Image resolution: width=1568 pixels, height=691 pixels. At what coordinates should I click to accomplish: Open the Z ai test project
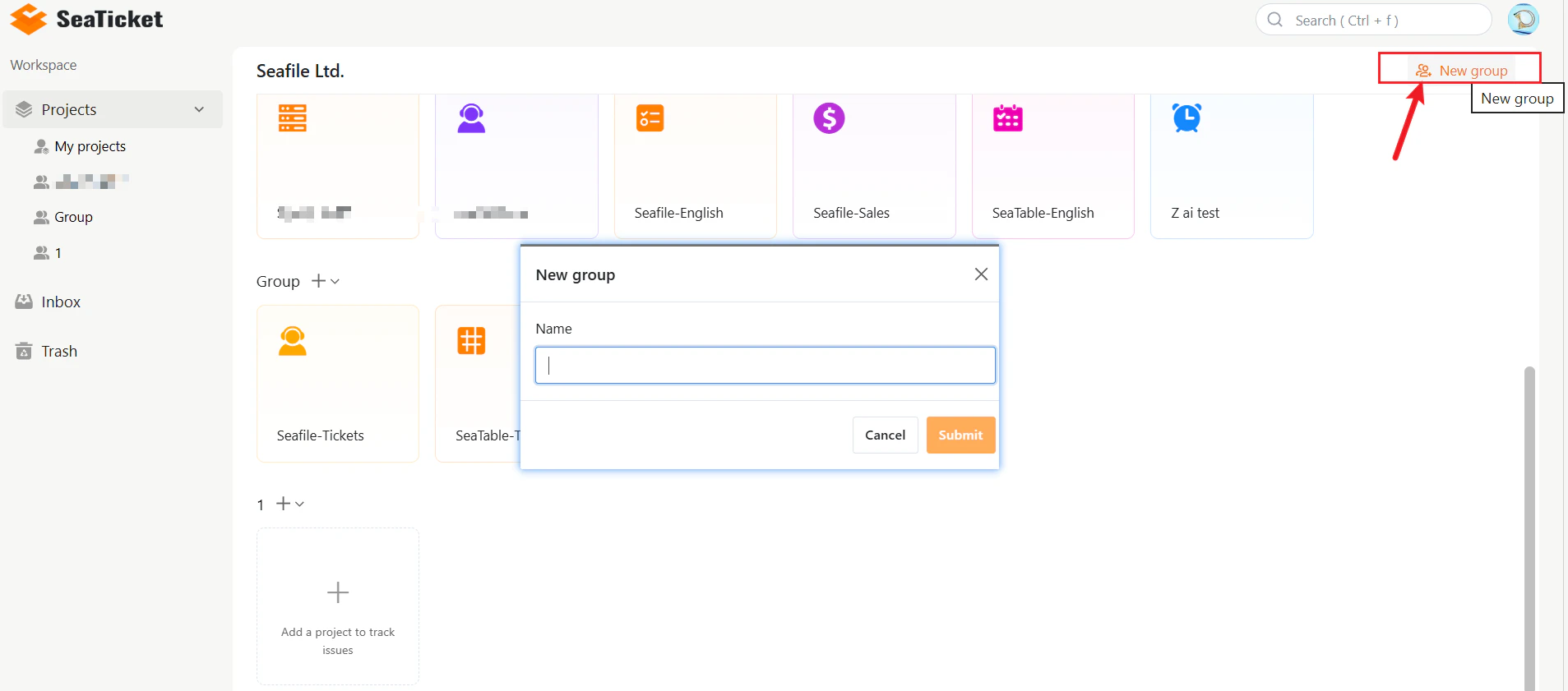point(1232,166)
